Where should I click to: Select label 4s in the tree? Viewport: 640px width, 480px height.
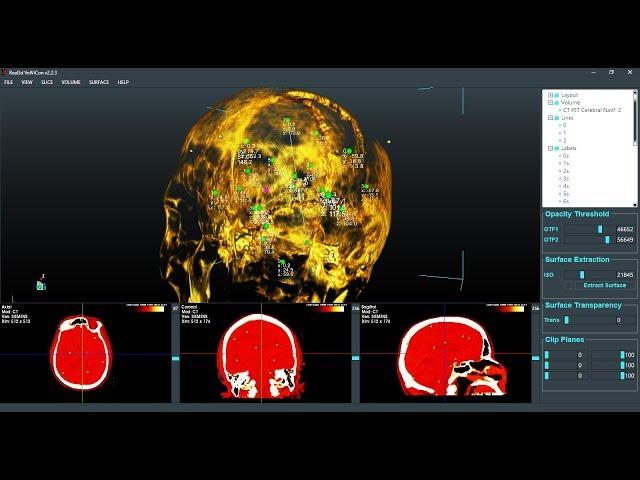click(566, 186)
